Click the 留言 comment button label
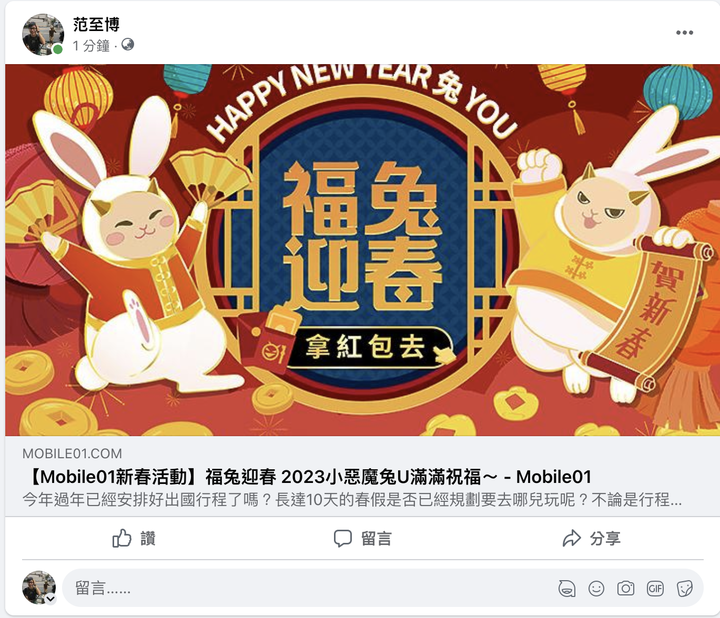Image resolution: width=720 pixels, height=618 pixels. [376, 539]
